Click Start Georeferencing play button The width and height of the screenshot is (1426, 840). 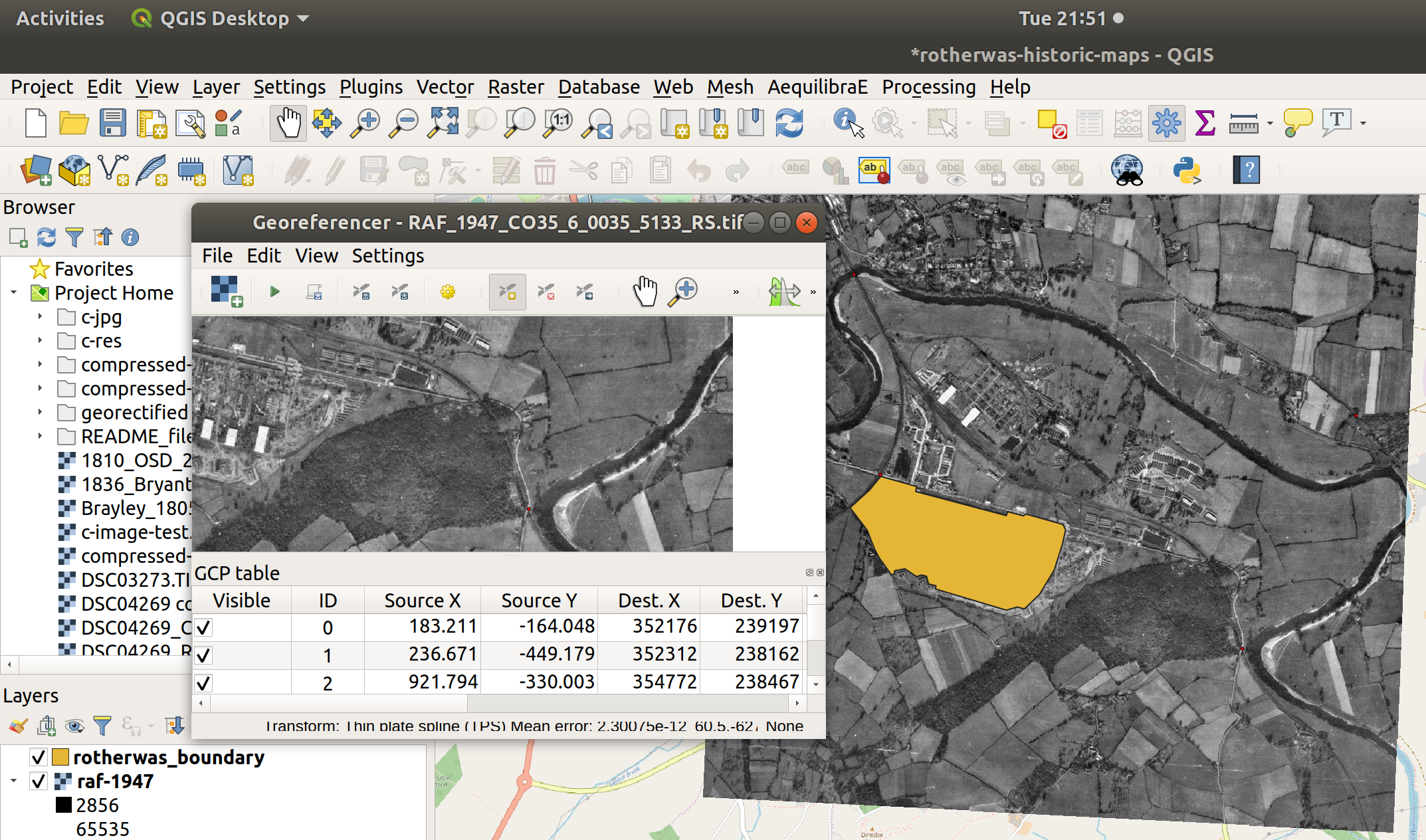point(274,292)
